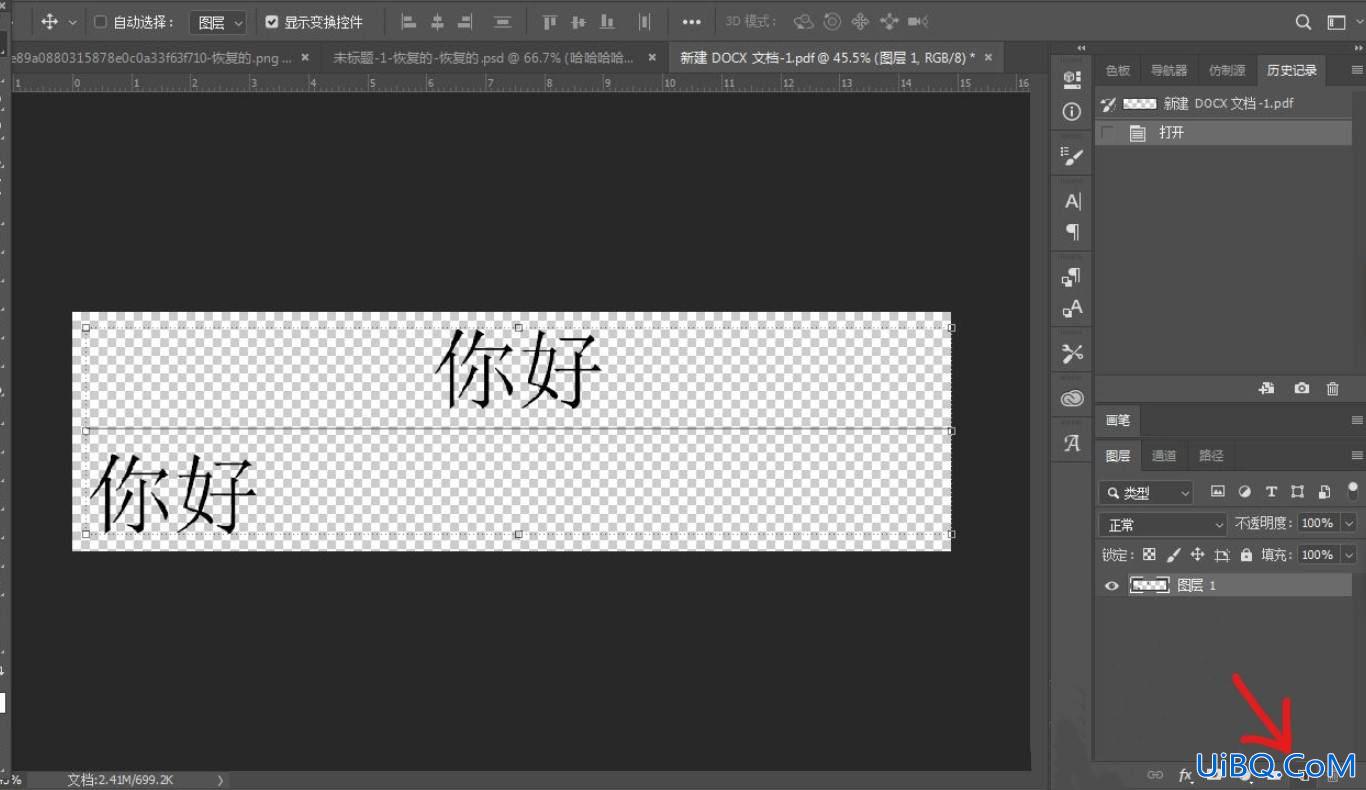The image size is (1366, 790).
Task: Click the distribute vertically icon
Action: (502, 21)
